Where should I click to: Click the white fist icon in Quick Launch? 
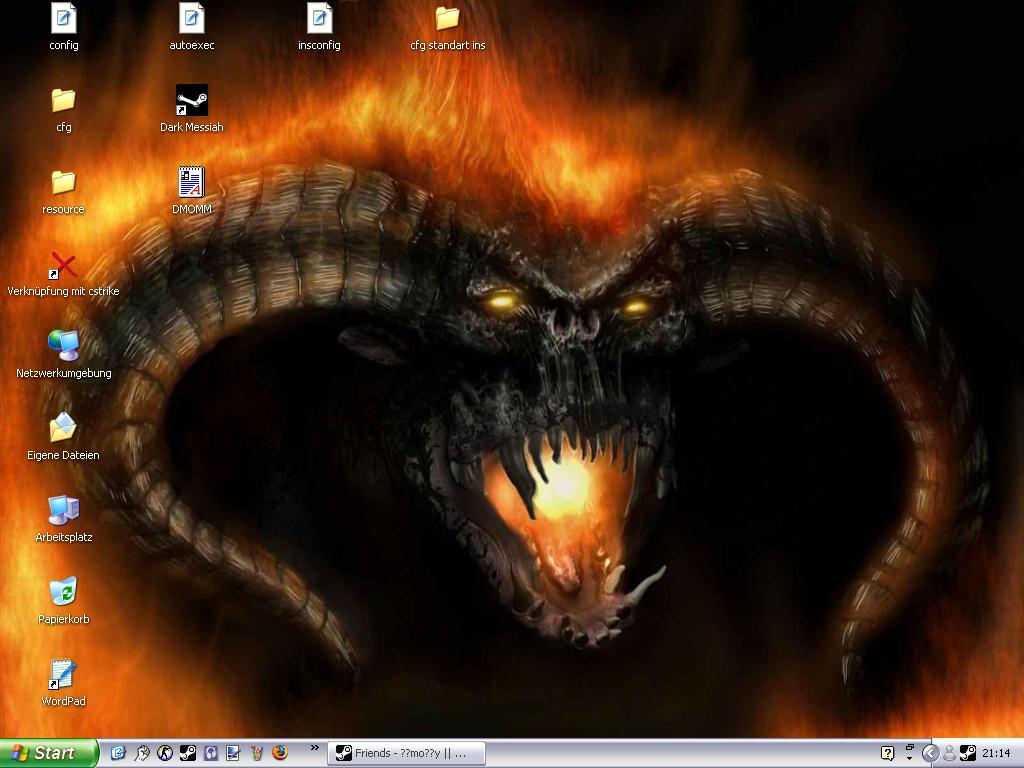pos(141,753)
